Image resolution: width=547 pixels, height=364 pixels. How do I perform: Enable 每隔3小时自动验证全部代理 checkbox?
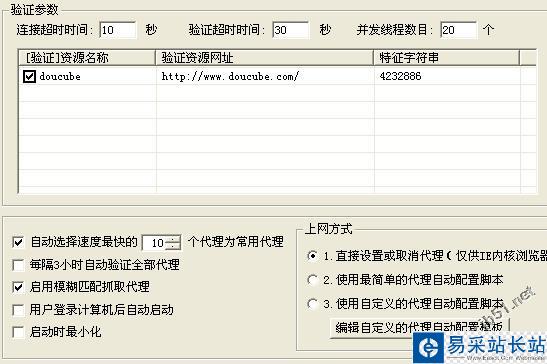18,265
